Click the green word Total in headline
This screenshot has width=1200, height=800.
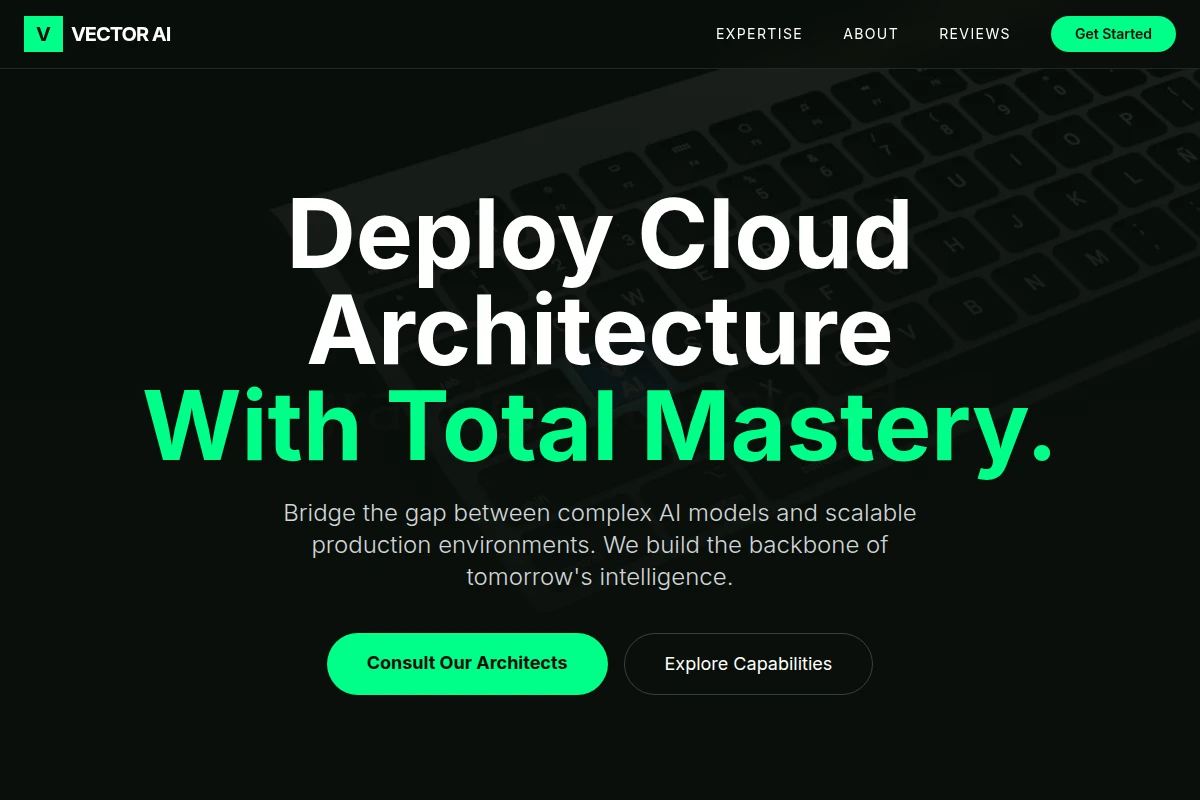[502, 426]
